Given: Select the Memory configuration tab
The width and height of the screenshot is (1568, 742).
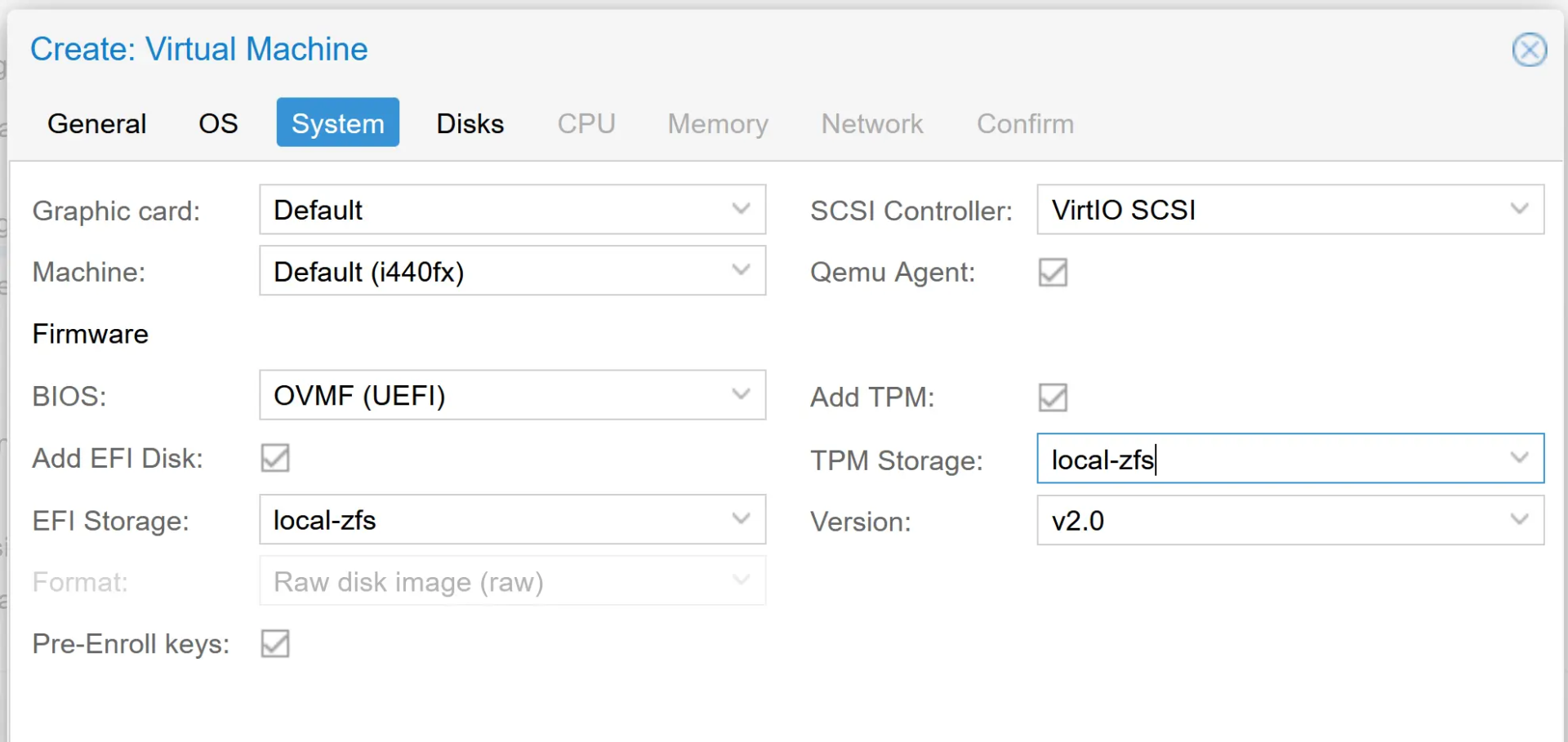Looking at the screenshot, I should pyautogui.click(x=717, y=123).
